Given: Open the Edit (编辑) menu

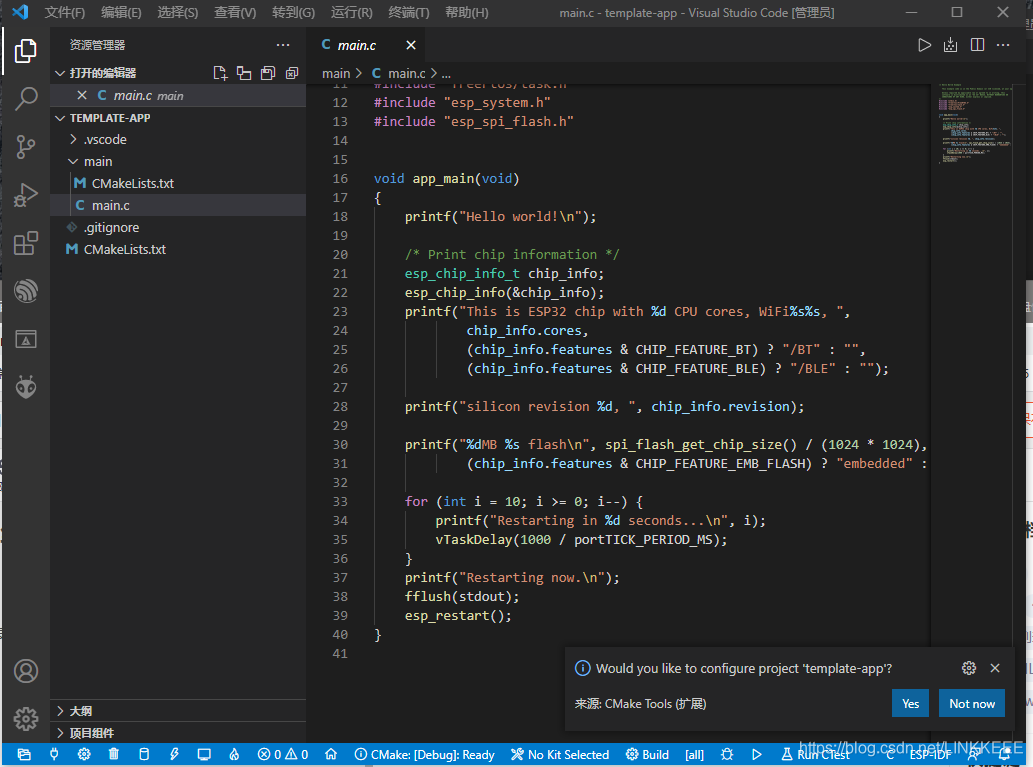Looking at the screenshot, I should [121, 13].
